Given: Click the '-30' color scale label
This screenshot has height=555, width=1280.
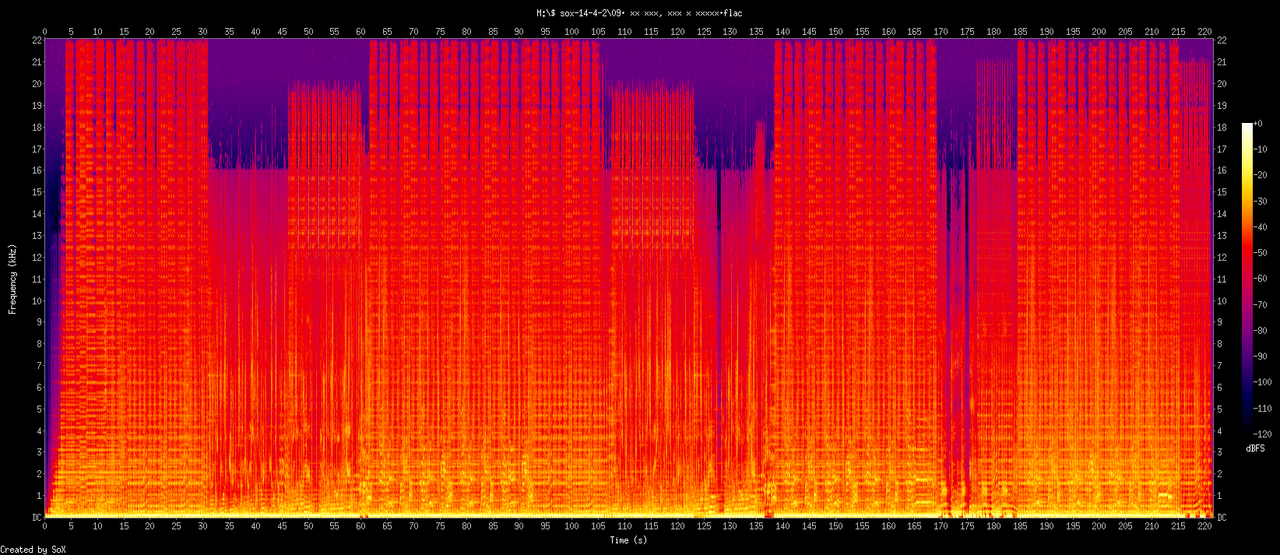Looking at the screenshot, I should (1262, 200).
